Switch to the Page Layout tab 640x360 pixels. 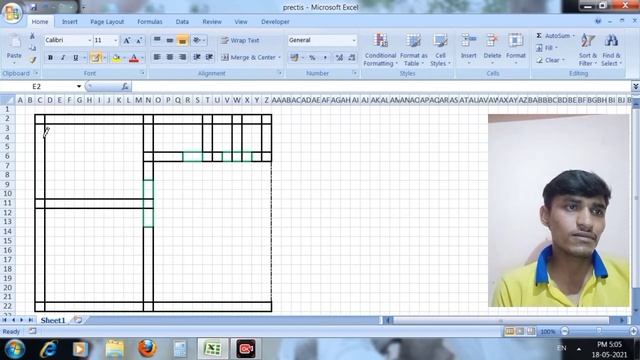(x=107, y=22)
